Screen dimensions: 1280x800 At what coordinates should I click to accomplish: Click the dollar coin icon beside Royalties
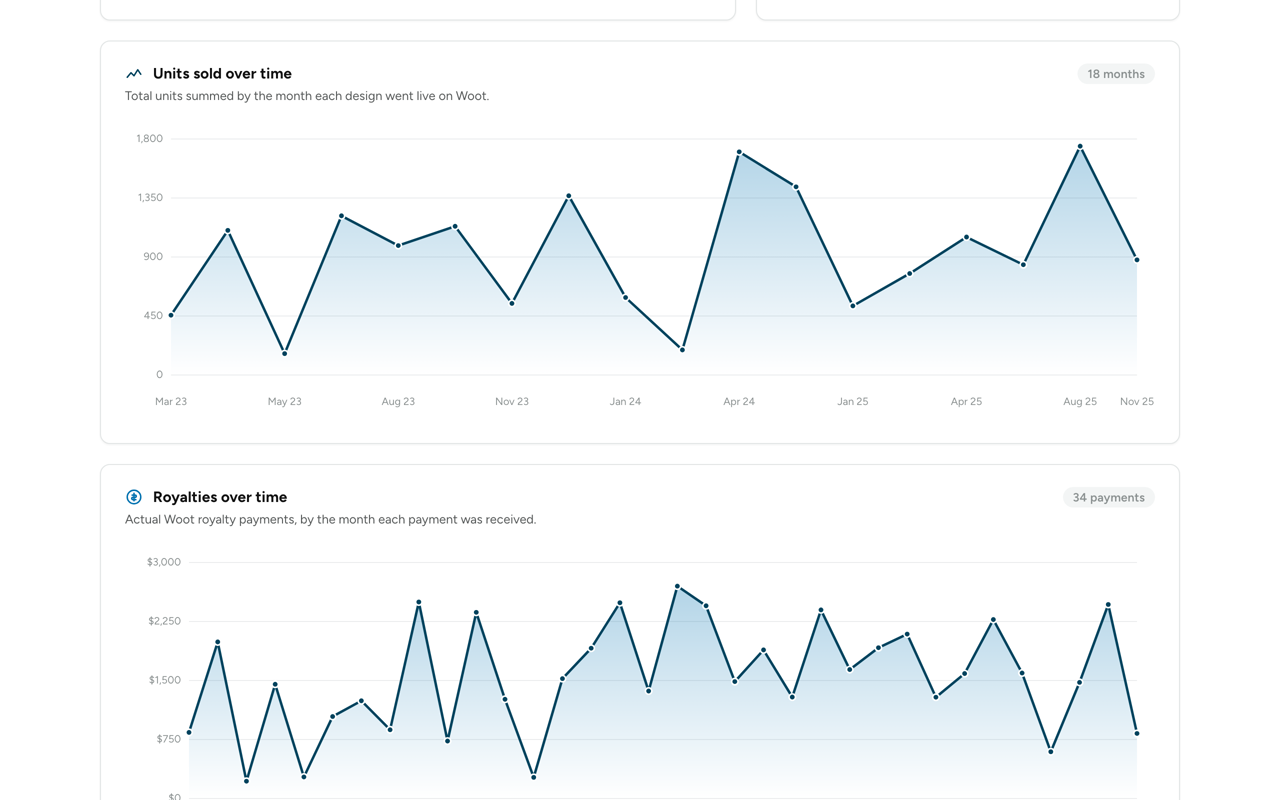pyautogui.click(x=134, y=497)
